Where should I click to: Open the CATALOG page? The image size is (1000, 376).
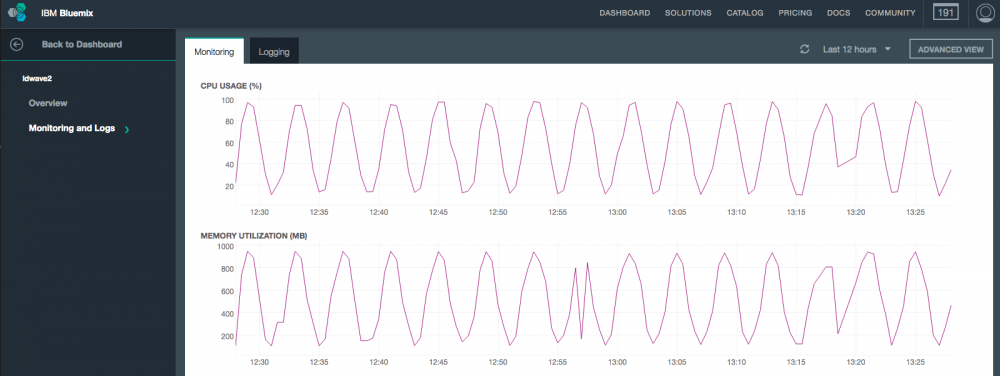coord(745,13)
